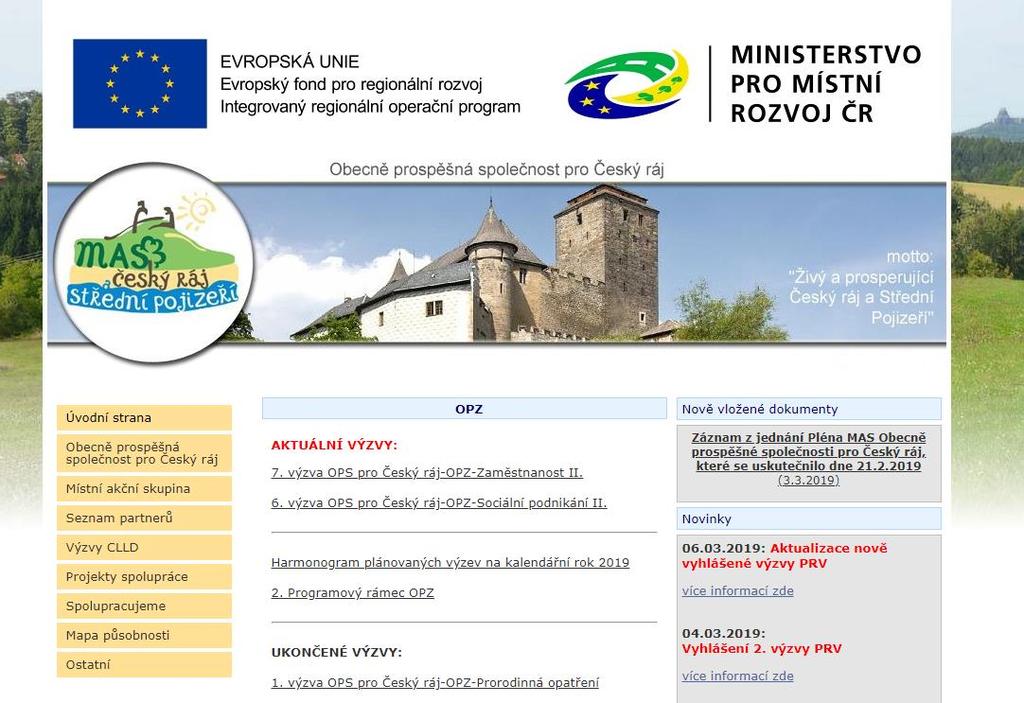Click více informací zde under 06.03.2019 news

pos(738,591)
